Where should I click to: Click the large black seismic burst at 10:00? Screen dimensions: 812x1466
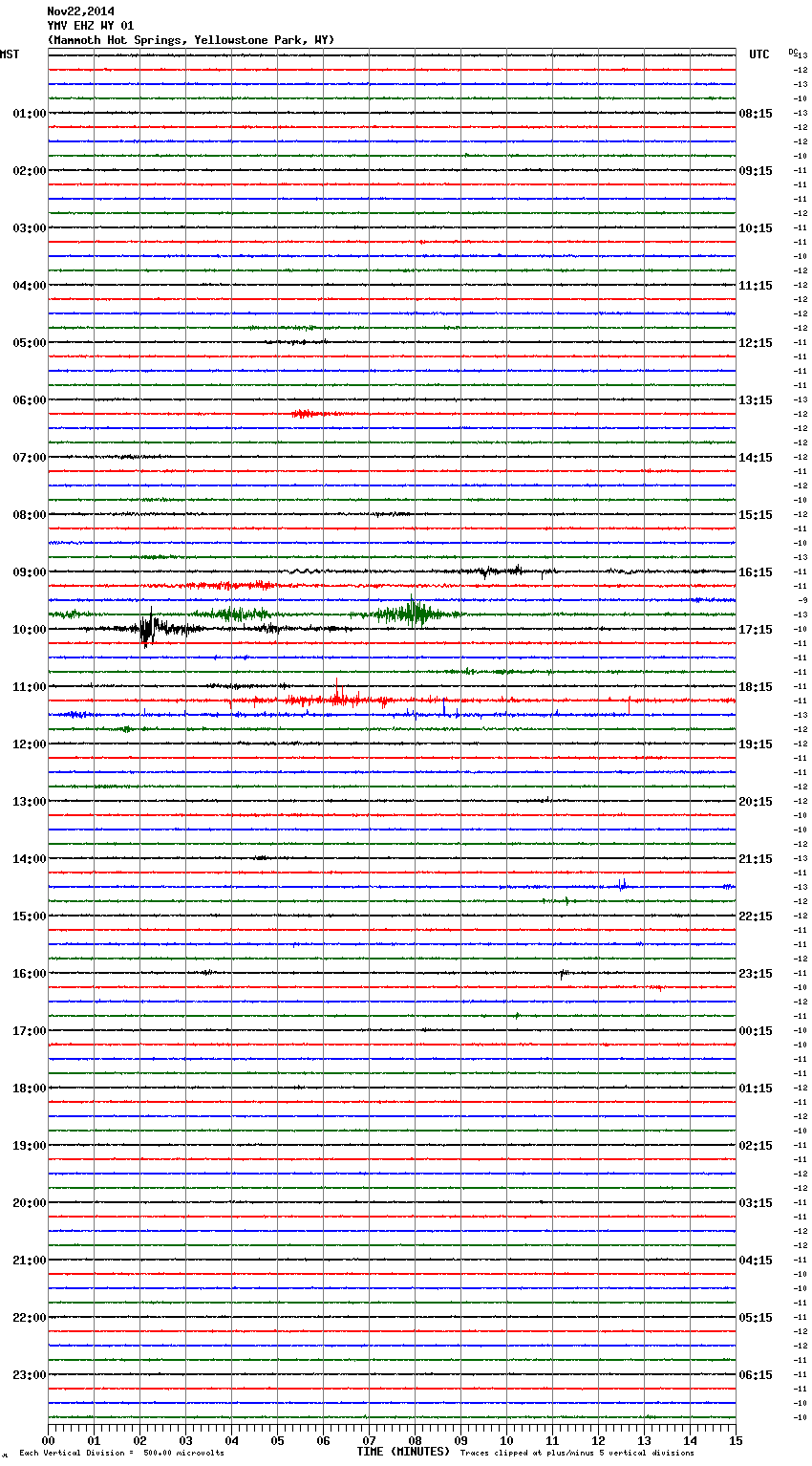click(148, 629)
